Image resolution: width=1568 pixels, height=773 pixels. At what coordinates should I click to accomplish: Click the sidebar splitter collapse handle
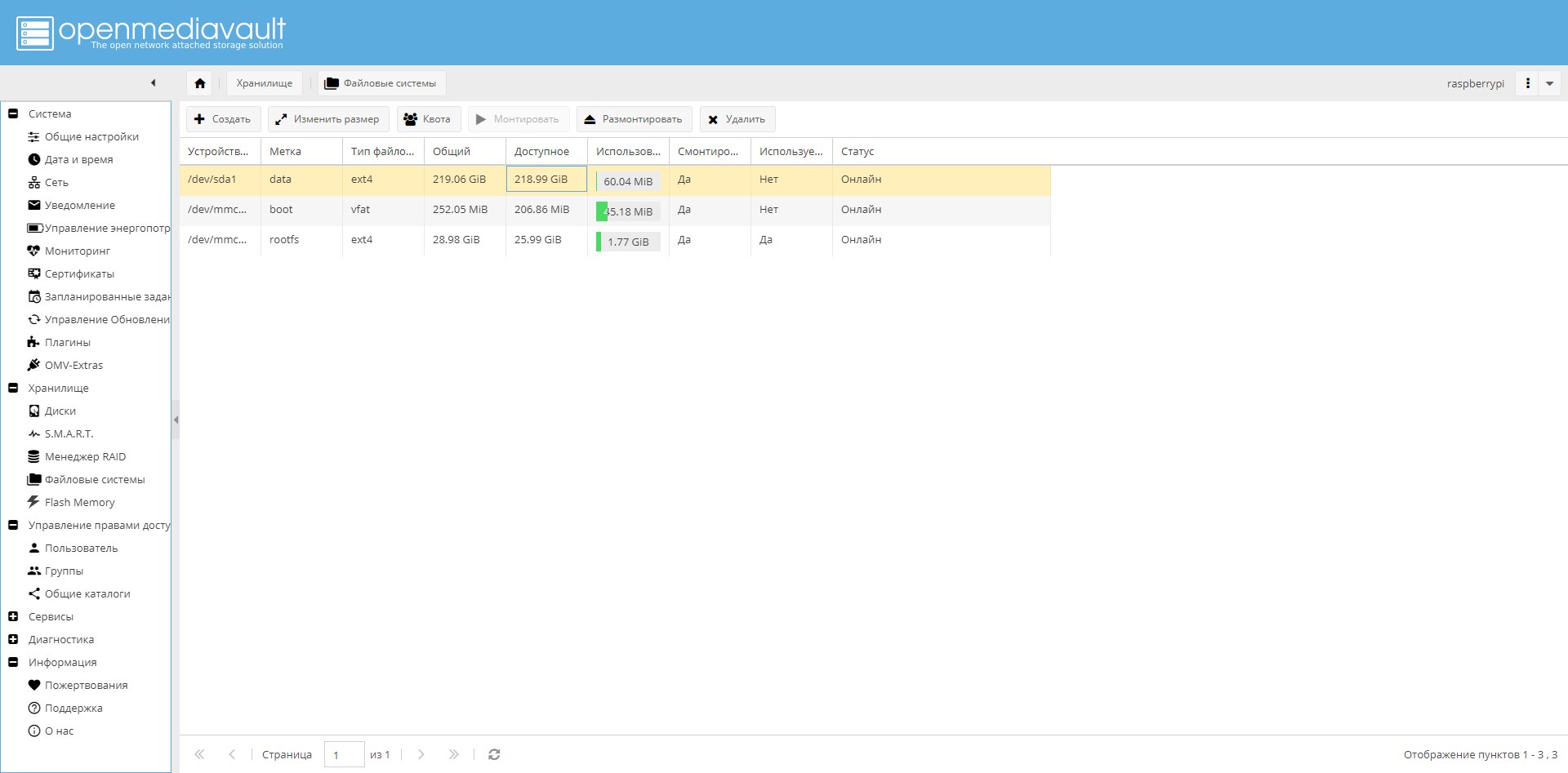(x=176, y=420)
